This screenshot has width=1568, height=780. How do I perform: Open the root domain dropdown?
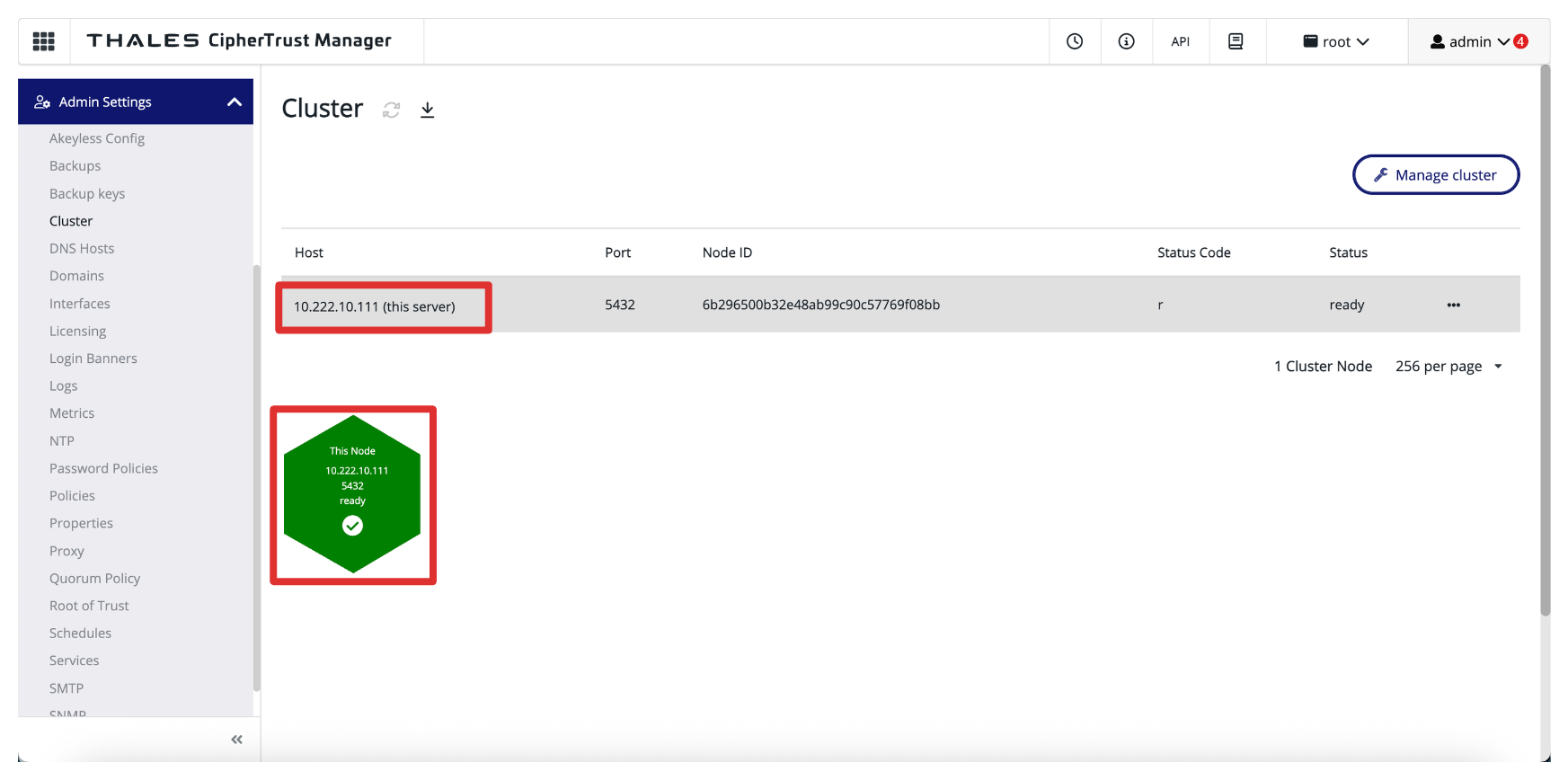[x=1336, y=41]
